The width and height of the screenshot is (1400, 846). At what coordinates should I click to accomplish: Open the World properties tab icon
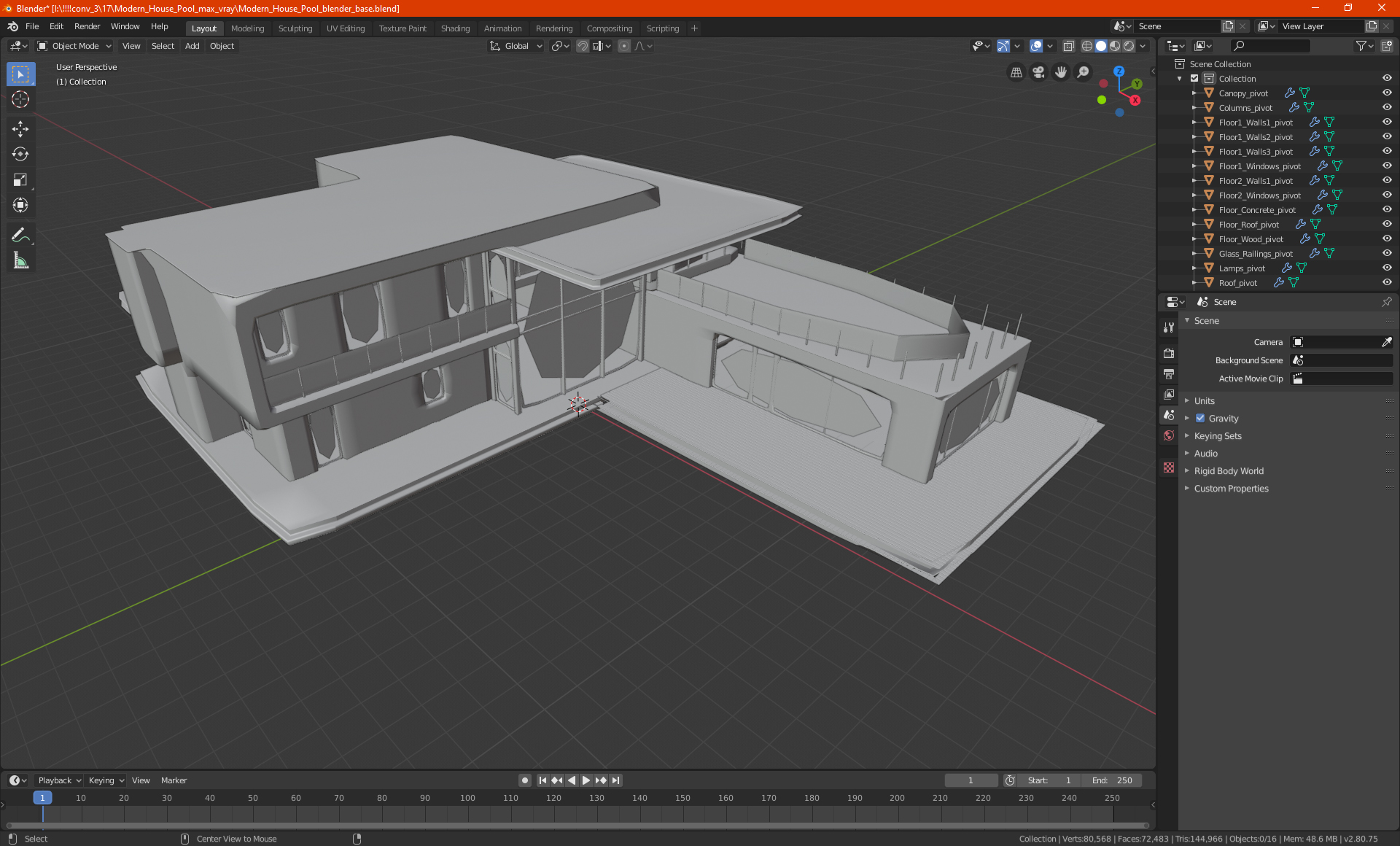(1169, 435)
